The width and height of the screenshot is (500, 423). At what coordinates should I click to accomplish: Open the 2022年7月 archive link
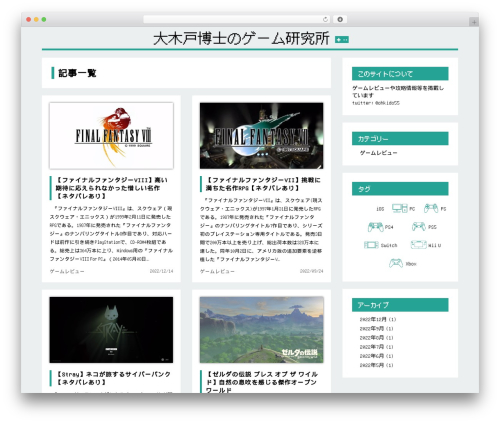(376, 347)
